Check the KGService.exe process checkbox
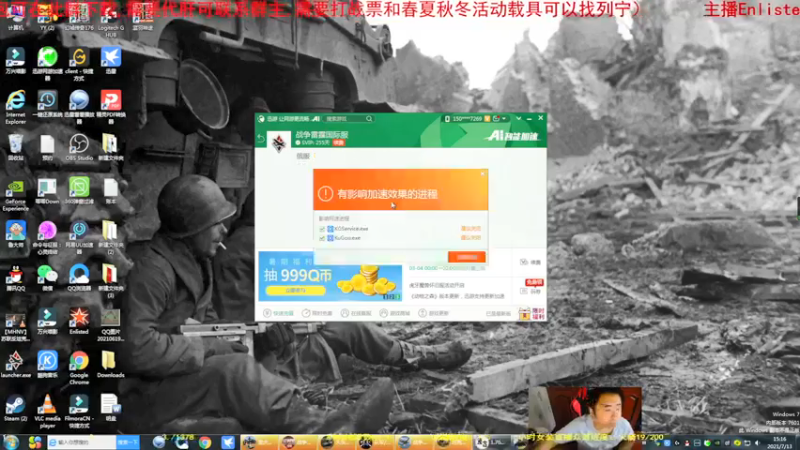The height and width of the screenshot is (450, 800). click(x=322, y=229)
